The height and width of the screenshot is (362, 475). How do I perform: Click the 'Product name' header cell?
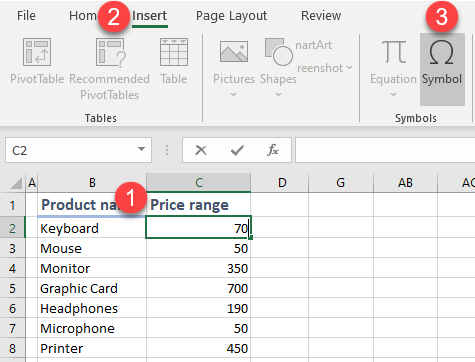92,205
